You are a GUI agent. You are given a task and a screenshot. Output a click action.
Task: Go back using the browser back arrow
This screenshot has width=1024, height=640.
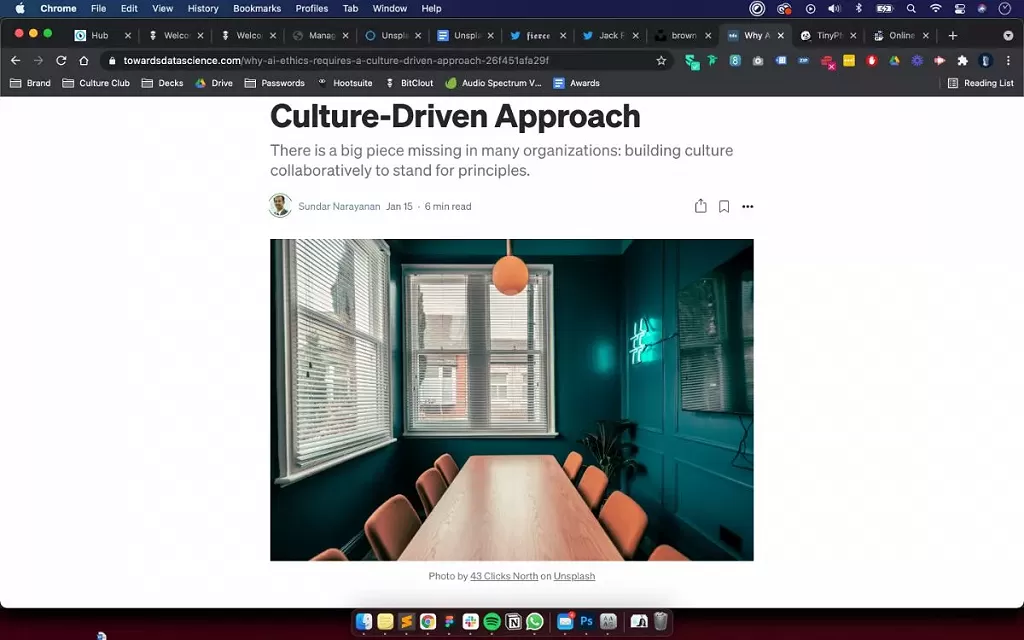[15, 60]
